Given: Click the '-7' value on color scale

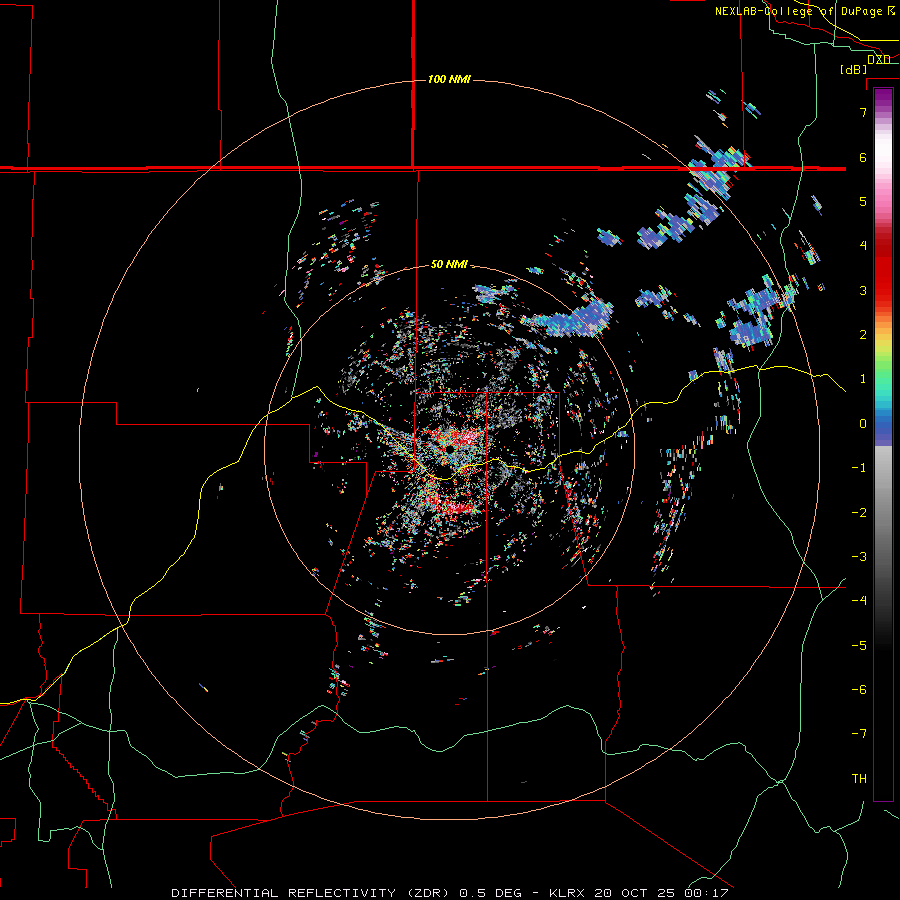Looking at the screenshot, I should pyautogui.click(x=859, y=734).
